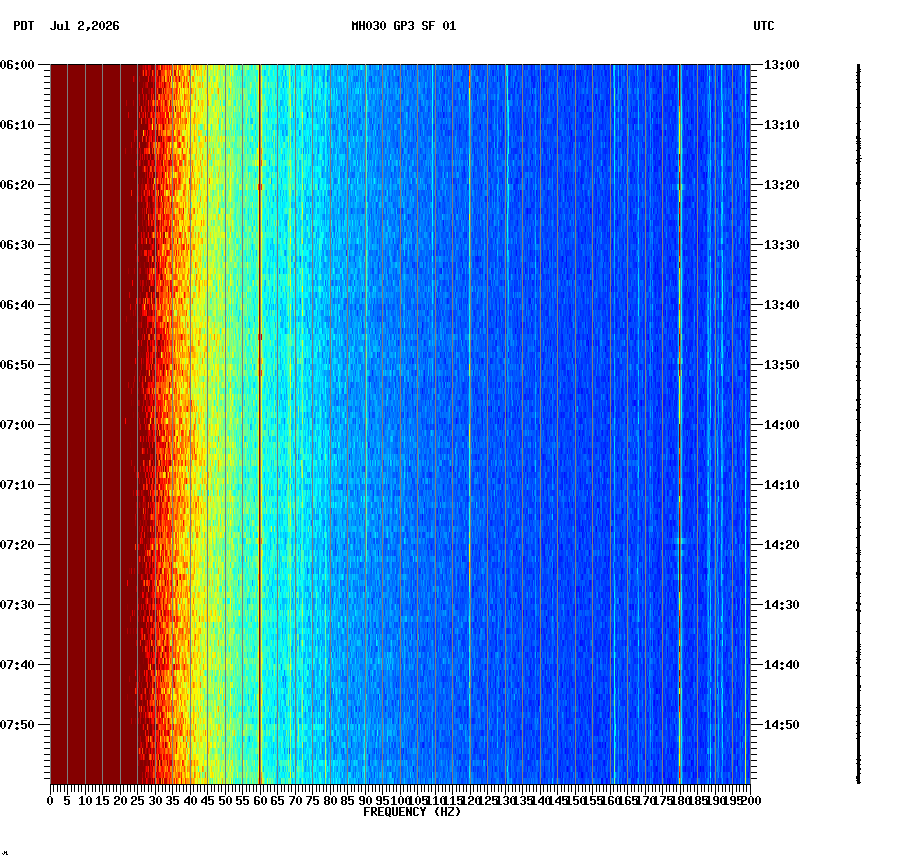Click the '07:30' PDT time label

17,605
